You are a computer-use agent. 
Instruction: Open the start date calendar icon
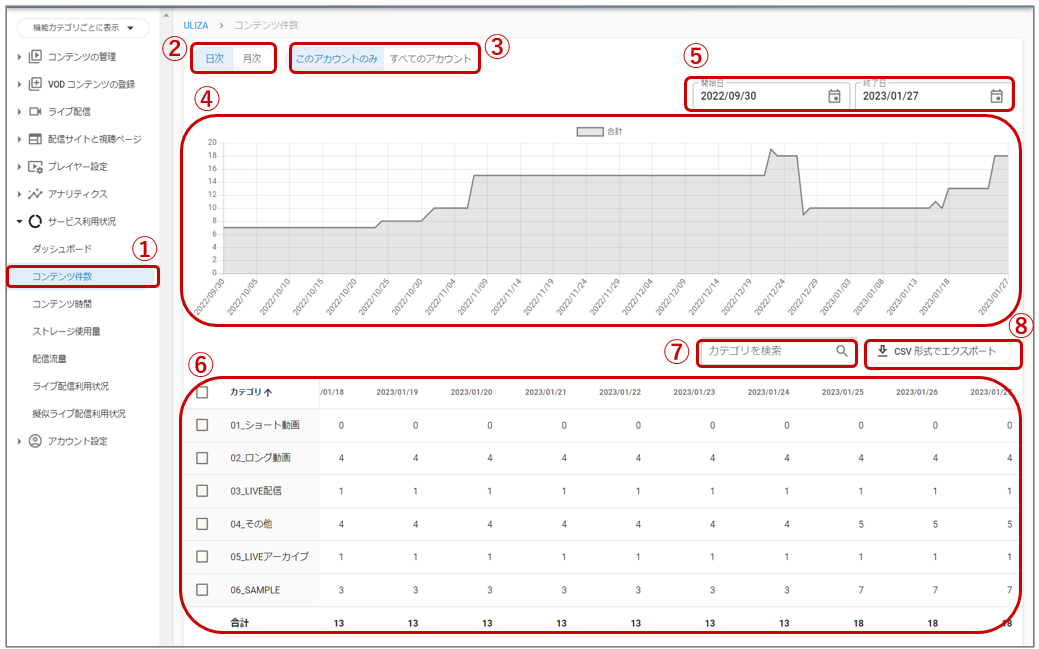(x=834, y=96)
